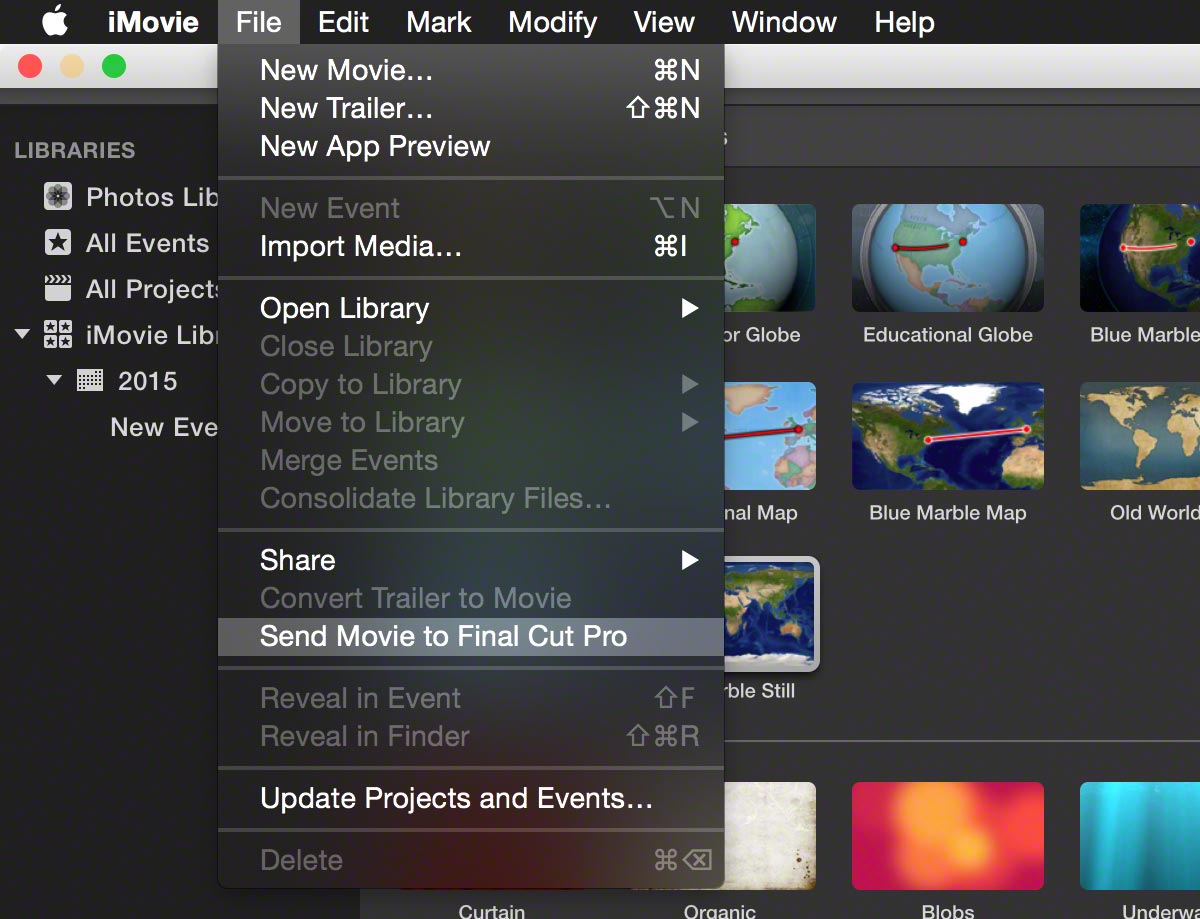The image size is (1200, 919).
Task: Choose Update Projects and Events…
Action: coord(471,798)
